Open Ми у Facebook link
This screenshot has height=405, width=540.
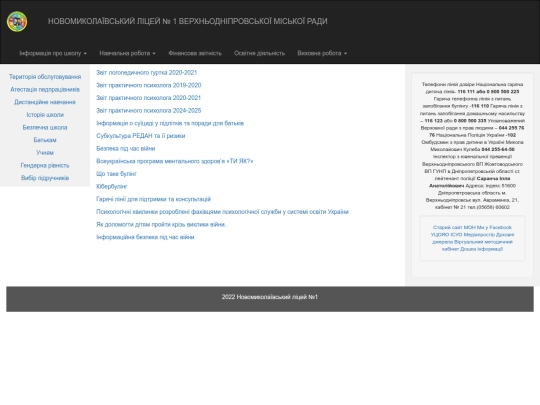point(495,227)
